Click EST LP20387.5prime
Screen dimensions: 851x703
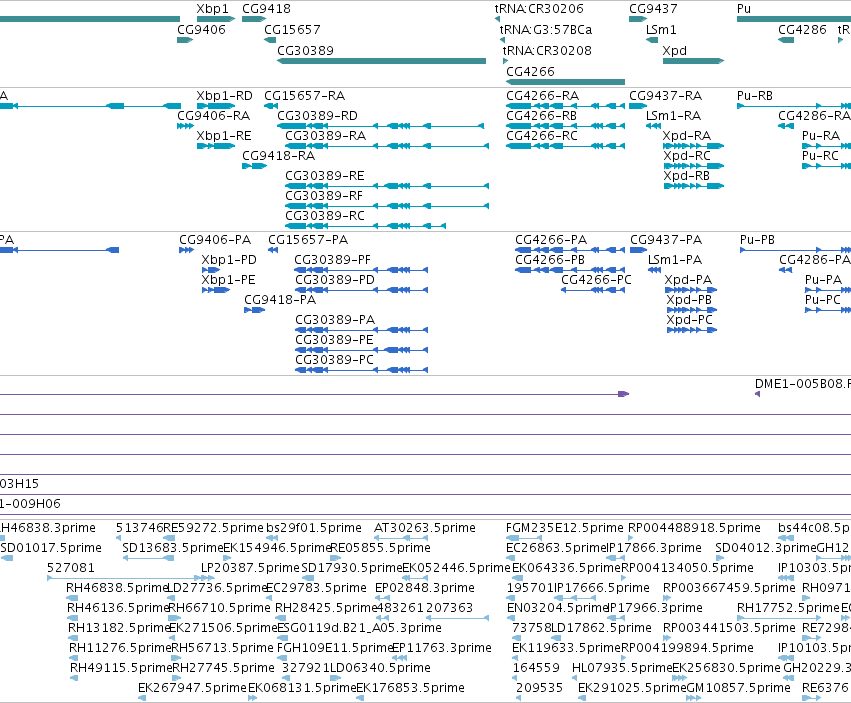(x=250, y=568)
